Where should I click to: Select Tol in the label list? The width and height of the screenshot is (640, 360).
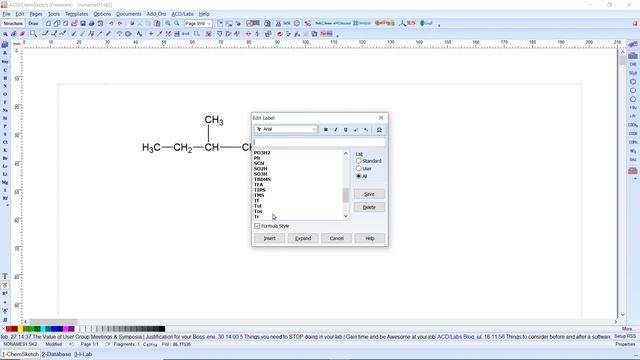[x=258, y=206]
